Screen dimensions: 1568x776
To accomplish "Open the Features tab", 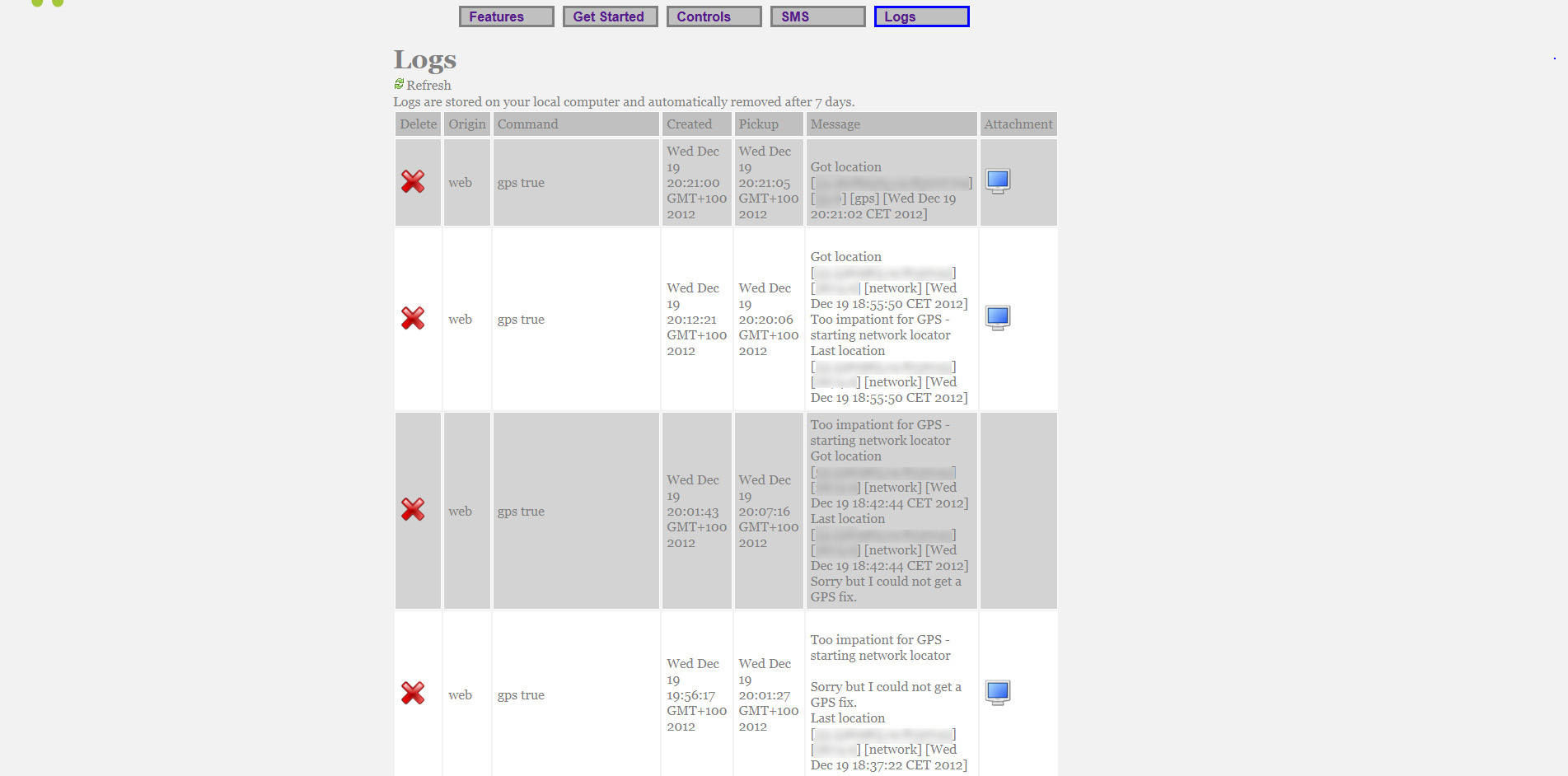I will [x=506, y=16].
